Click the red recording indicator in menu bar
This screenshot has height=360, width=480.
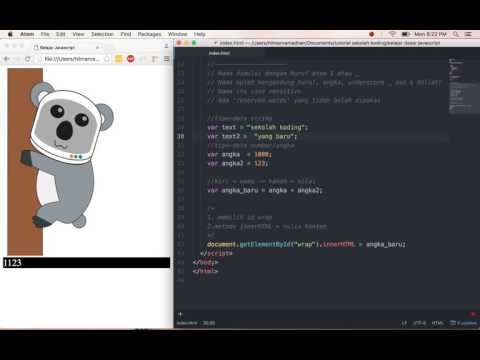(x=372, y=34)
